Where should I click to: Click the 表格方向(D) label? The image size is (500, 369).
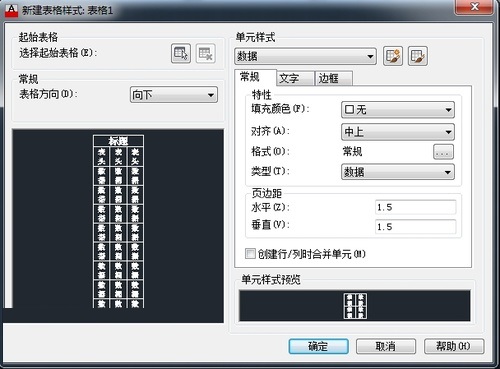coord(48,94)
